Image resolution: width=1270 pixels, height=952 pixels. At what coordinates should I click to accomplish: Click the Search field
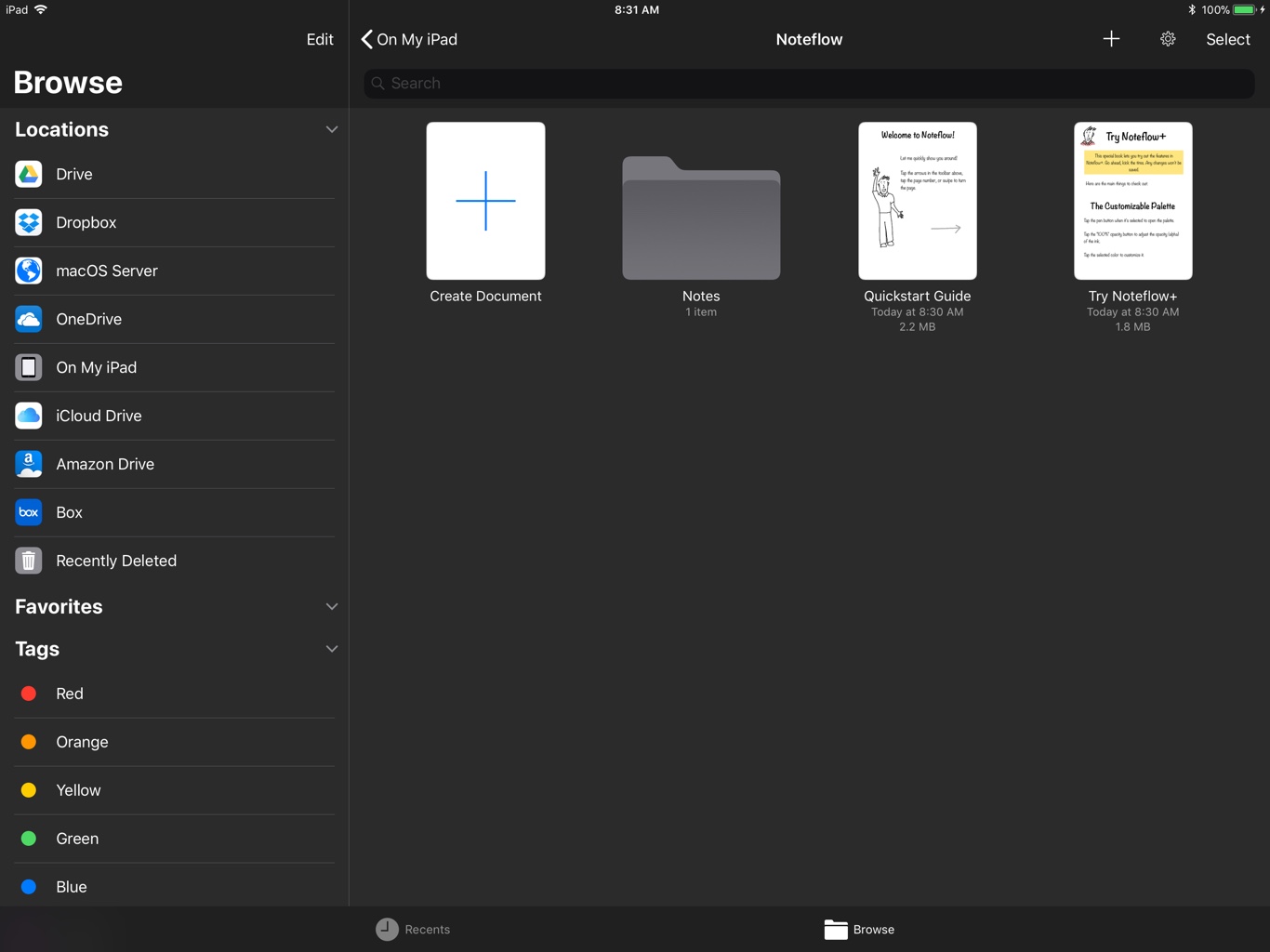pyautogui.click(x=809, y=84)
